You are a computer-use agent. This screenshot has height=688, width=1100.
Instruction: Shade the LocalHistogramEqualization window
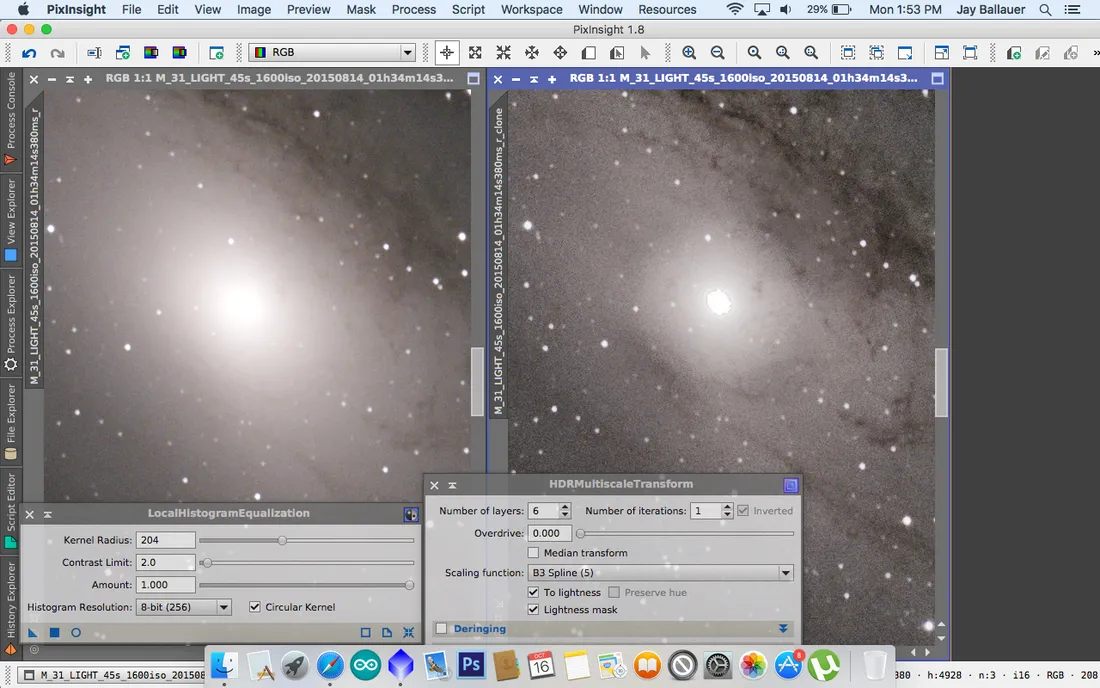click(x=48, y=514)
